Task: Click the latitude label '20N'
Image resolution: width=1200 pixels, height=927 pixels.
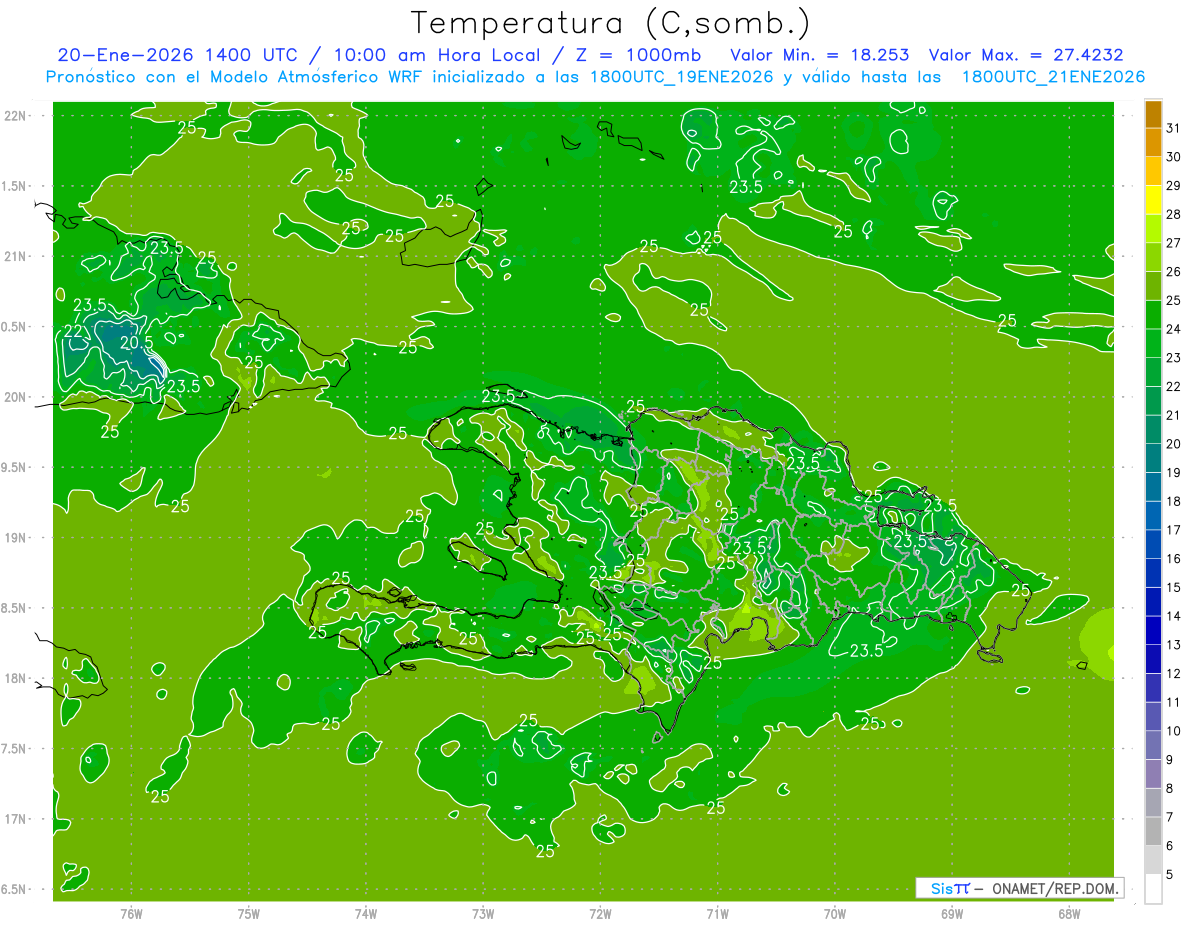Action: [15, 397]
